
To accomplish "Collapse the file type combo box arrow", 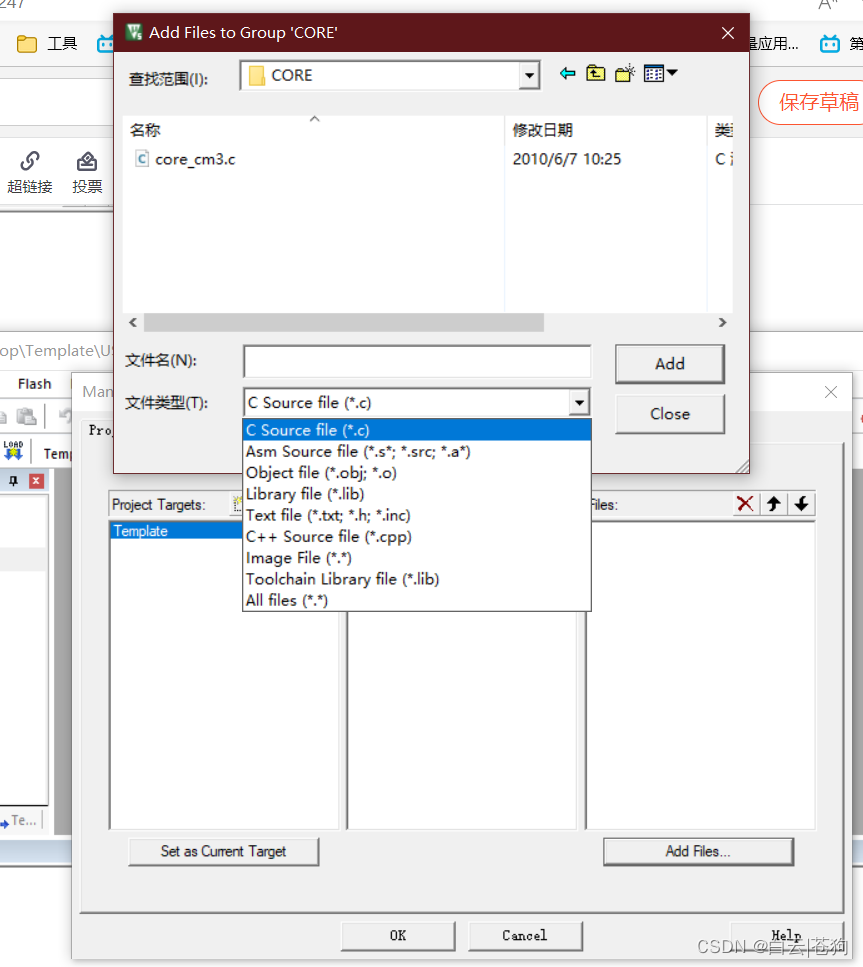I will point(579,403).
